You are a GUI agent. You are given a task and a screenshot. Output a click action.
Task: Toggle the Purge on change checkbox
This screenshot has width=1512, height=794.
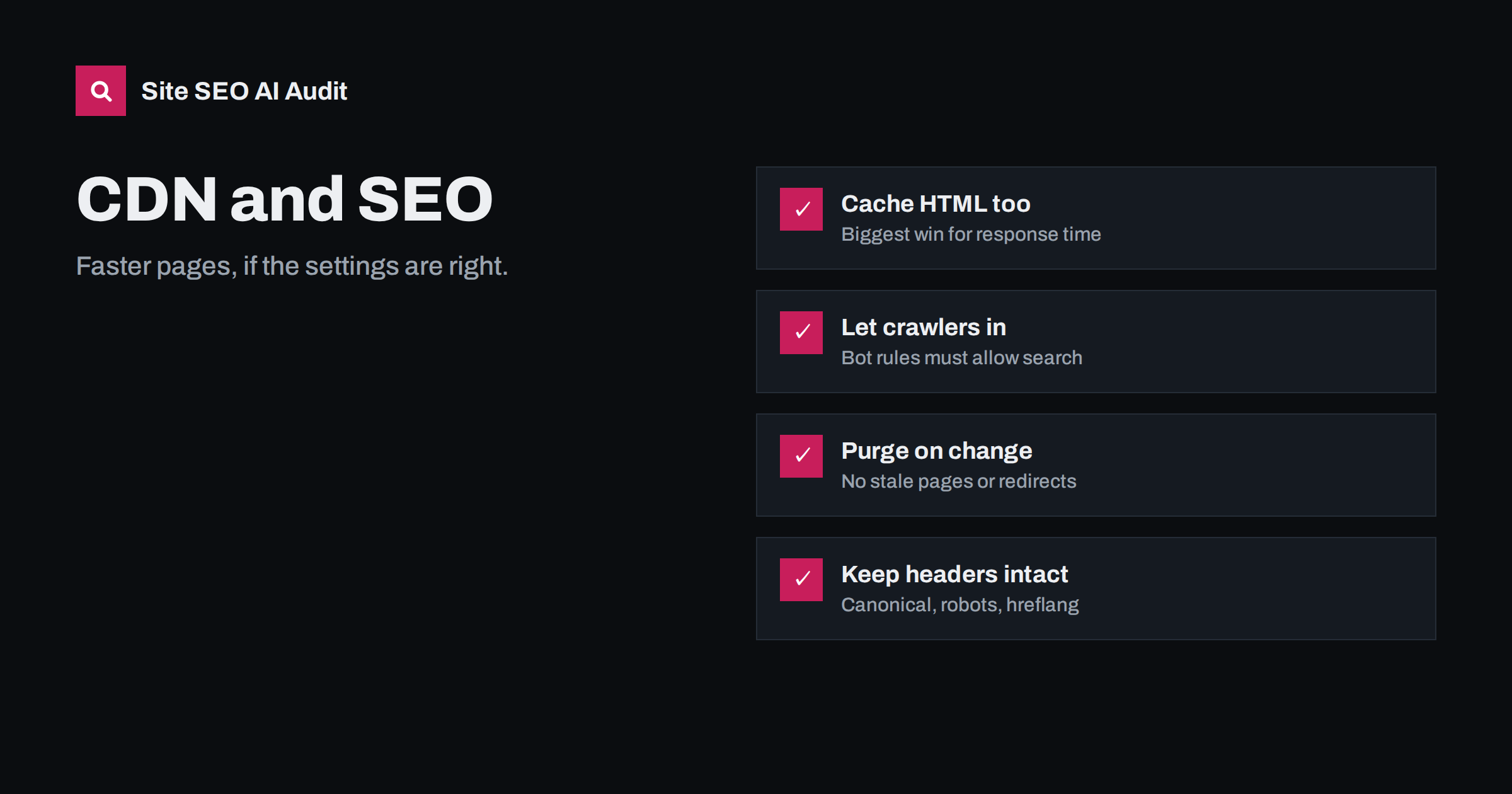coord(801,456)
